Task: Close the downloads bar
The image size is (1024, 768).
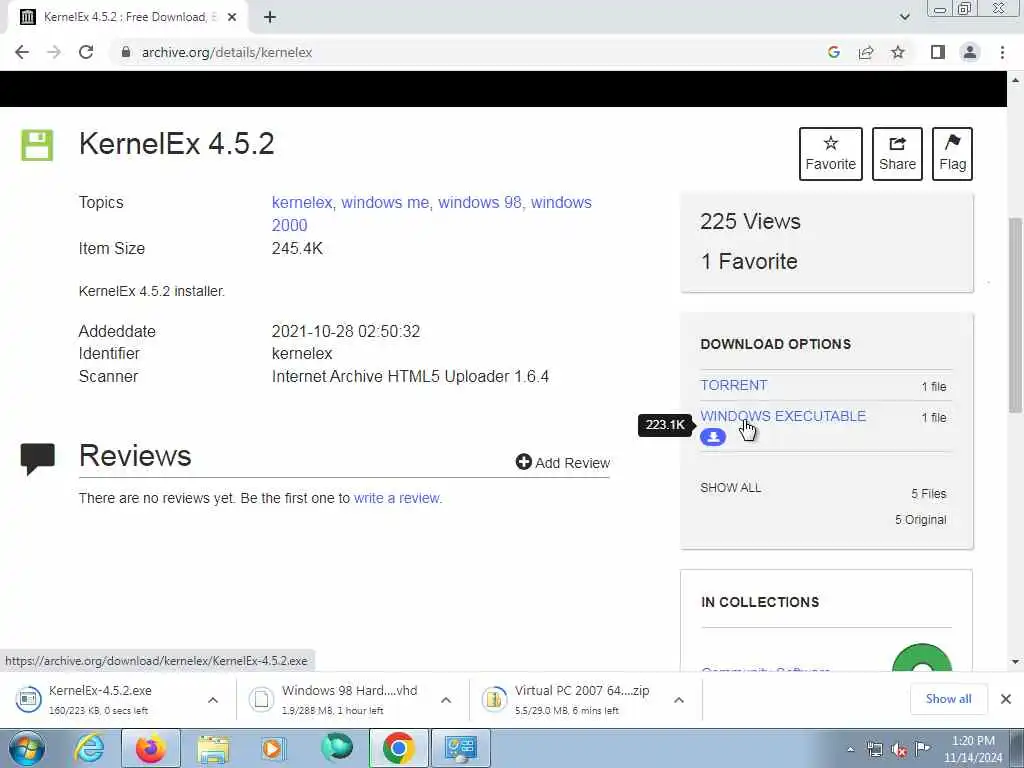Action: (x=1006, y=699)
